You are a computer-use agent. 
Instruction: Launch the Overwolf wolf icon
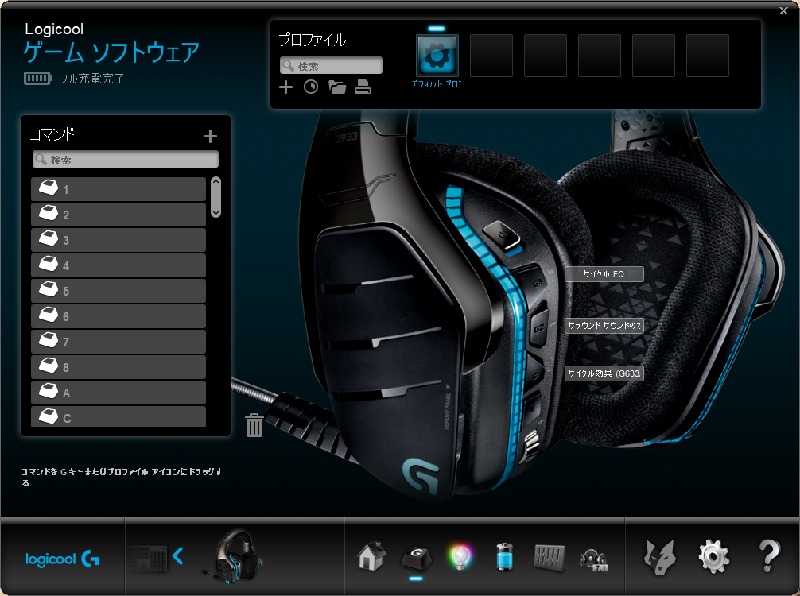pyautogui.click(x=660, y=557)
